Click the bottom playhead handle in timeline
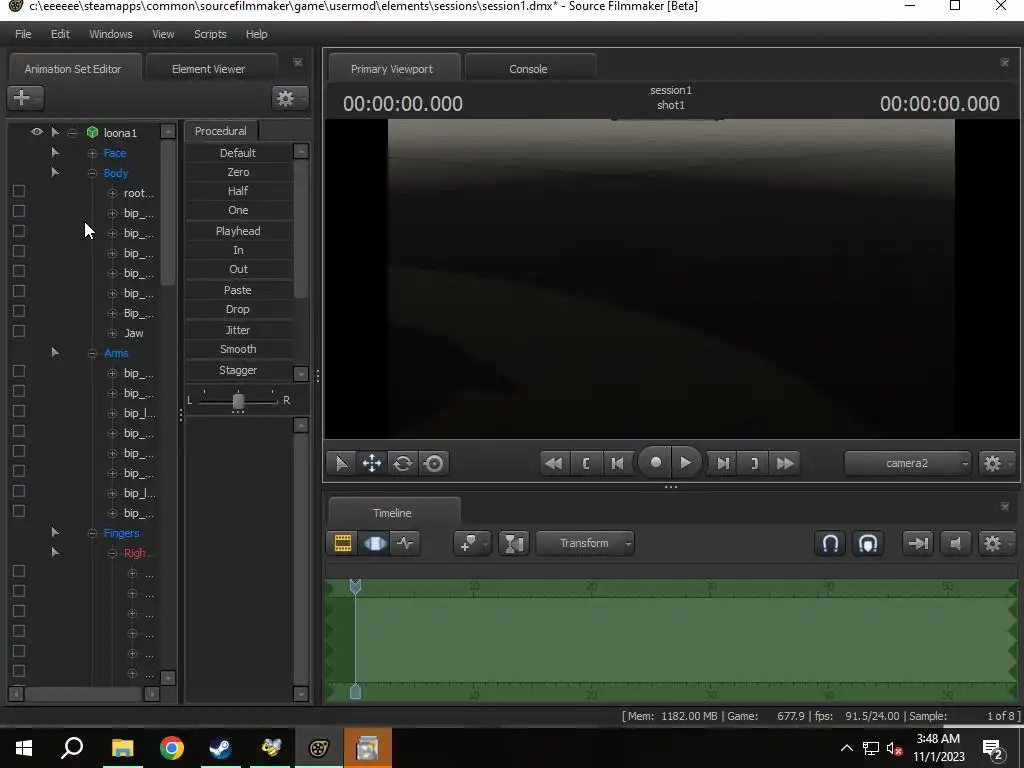 355,692
